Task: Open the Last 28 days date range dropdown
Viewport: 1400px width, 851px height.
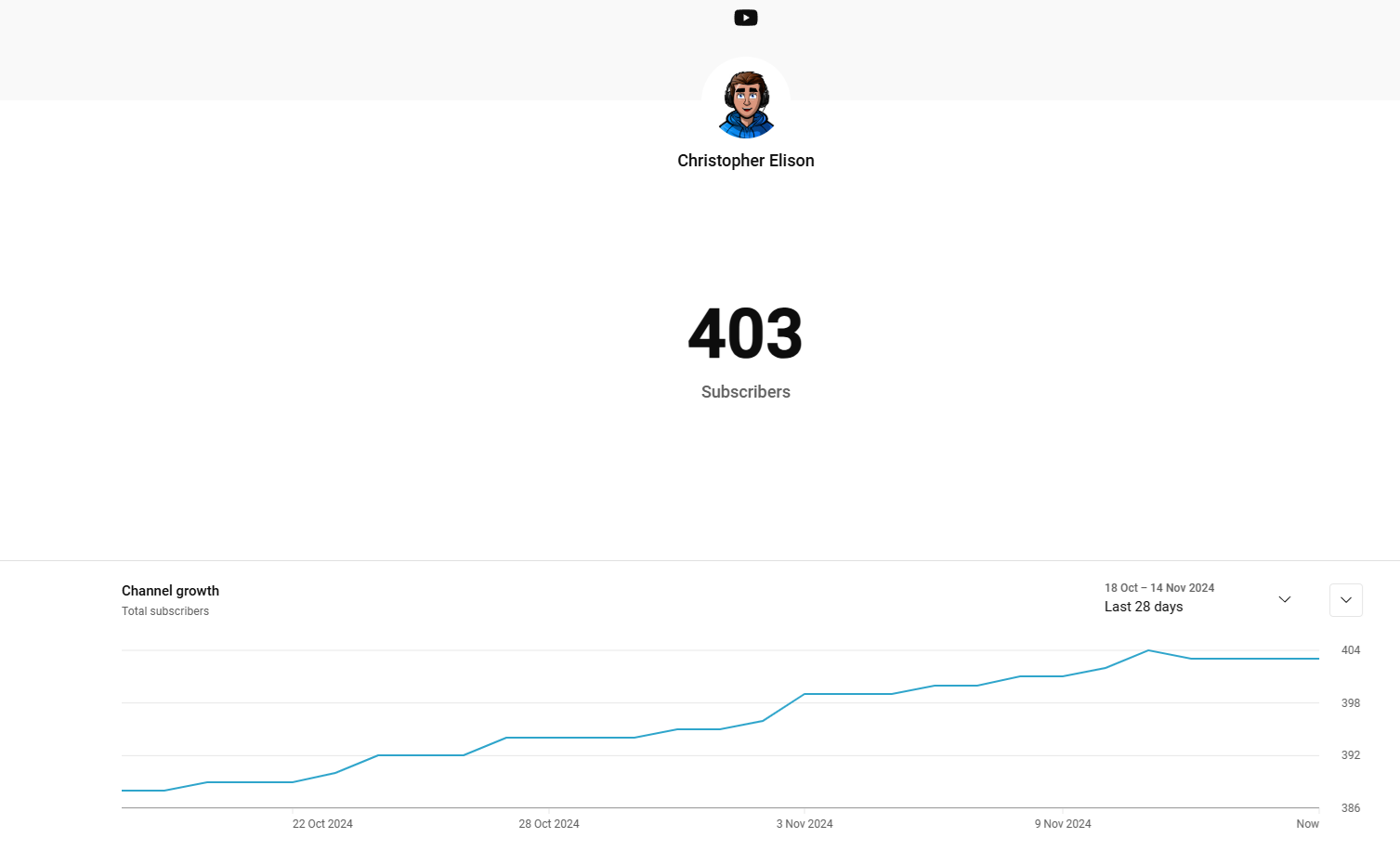Action: coord(1198,598)
